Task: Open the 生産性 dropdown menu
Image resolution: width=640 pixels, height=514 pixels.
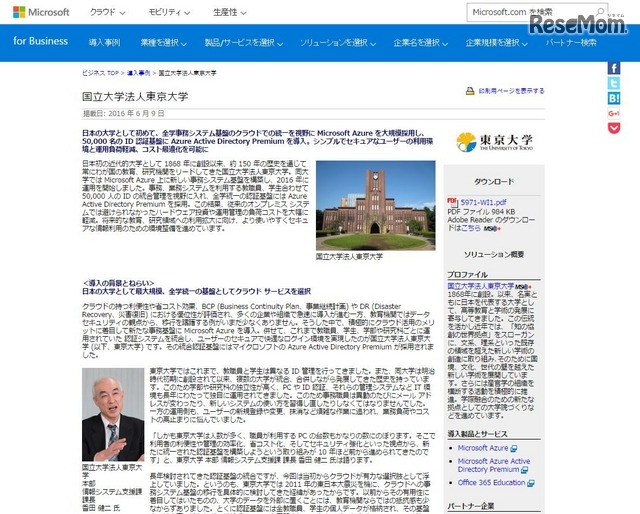Action: (x=230, y=13)
